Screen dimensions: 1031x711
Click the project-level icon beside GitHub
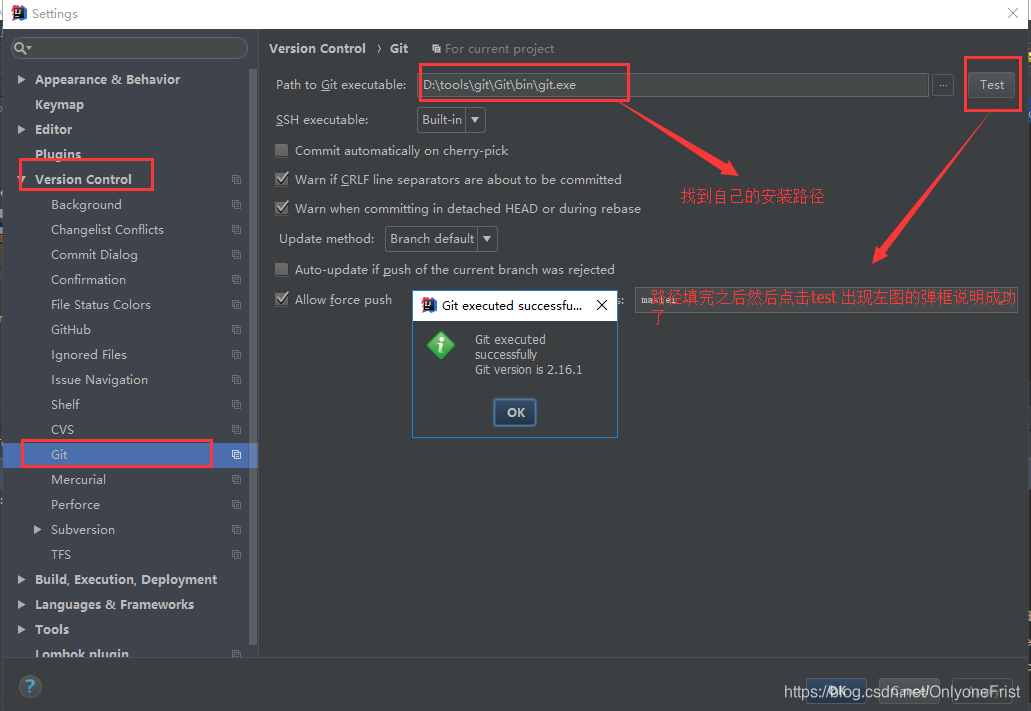[237, 330]
